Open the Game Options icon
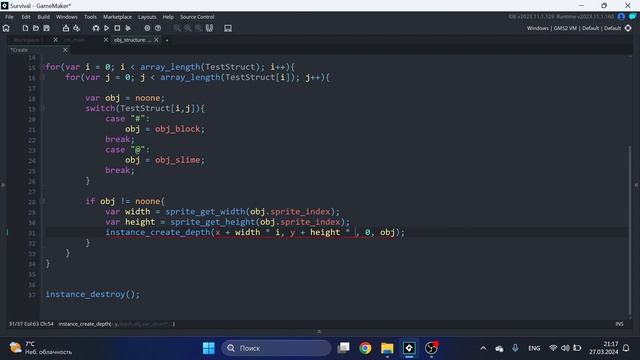The width and height of the screenshot is (640, 360). coord(76,28)
